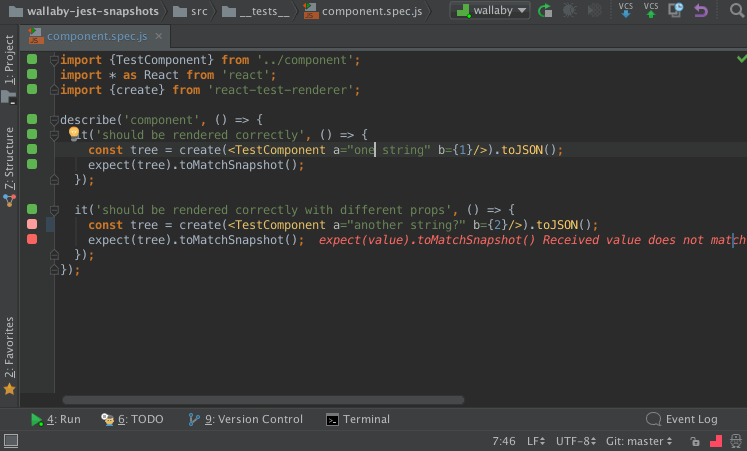
Task: Click the Run wallaby icon in toolbar
Action: [545, 10]
